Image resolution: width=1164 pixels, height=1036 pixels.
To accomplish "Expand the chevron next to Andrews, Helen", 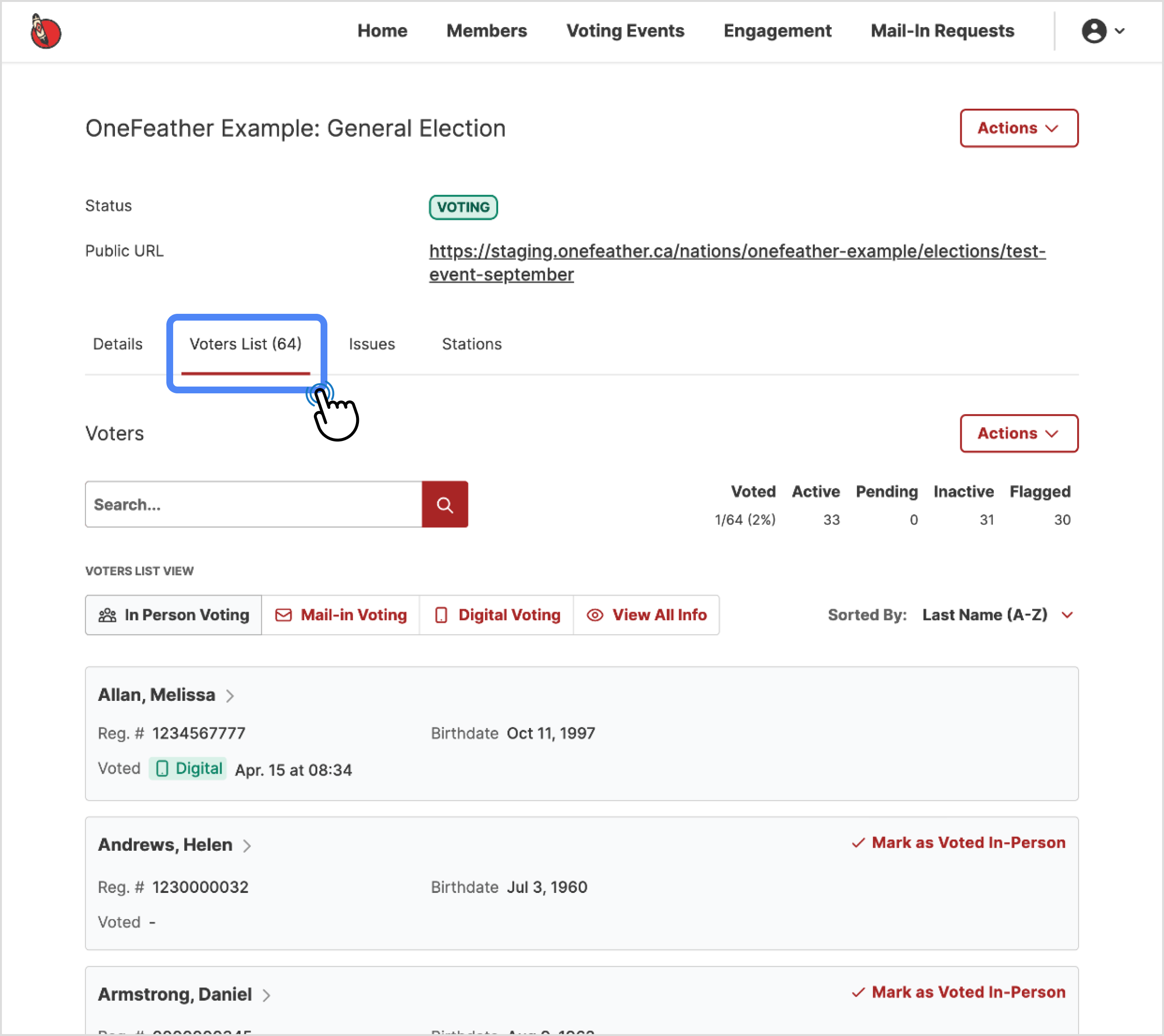I will [x=246, y=846].
